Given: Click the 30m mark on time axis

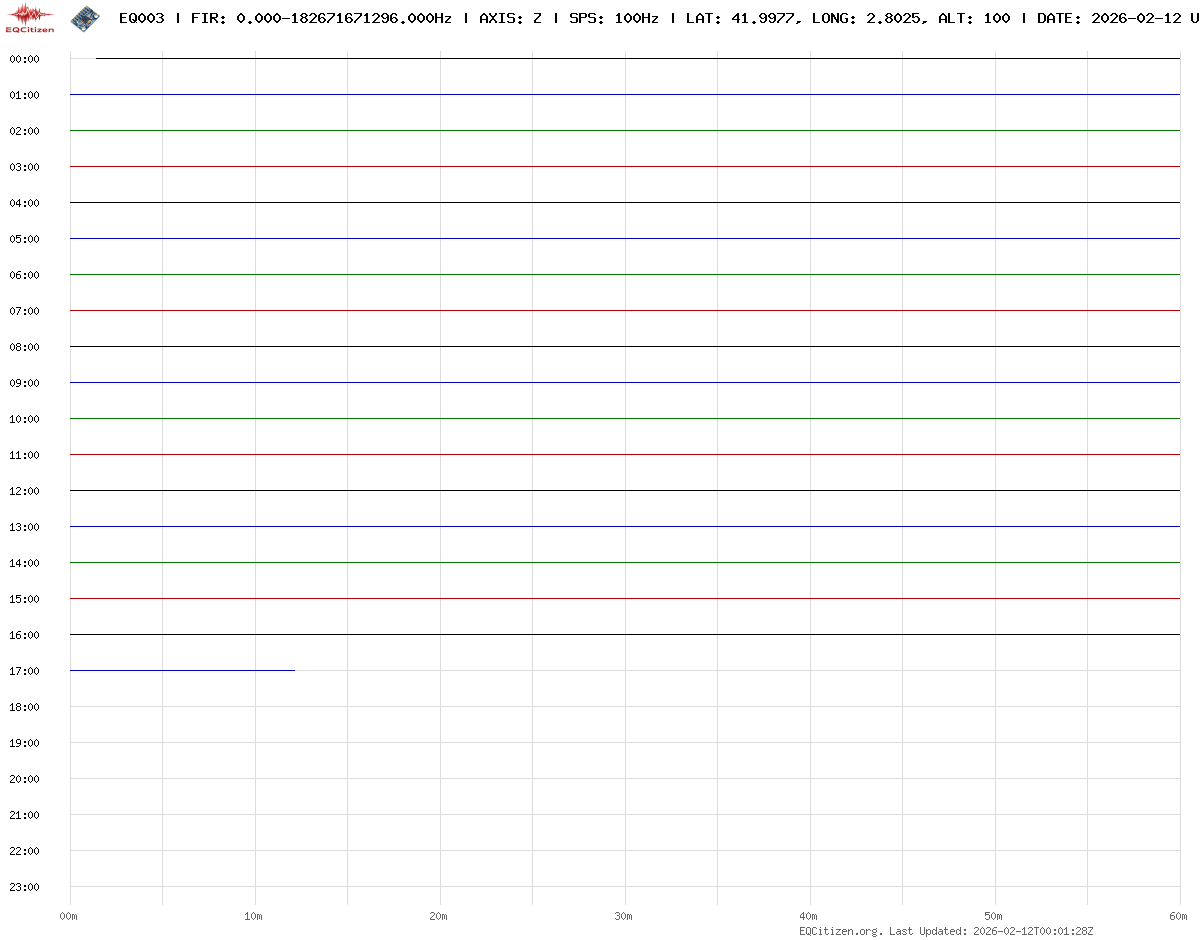Looking at the screenshot, I should [x=624, y=916].
